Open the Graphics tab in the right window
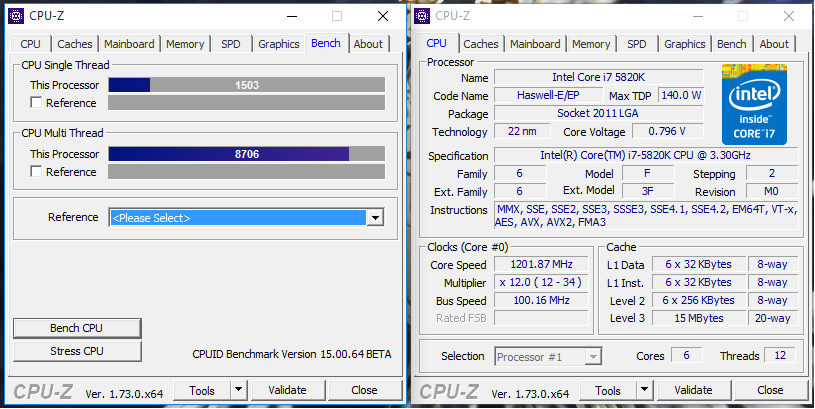815x409 pixels. pyautogui.click(x=684, y=44)
